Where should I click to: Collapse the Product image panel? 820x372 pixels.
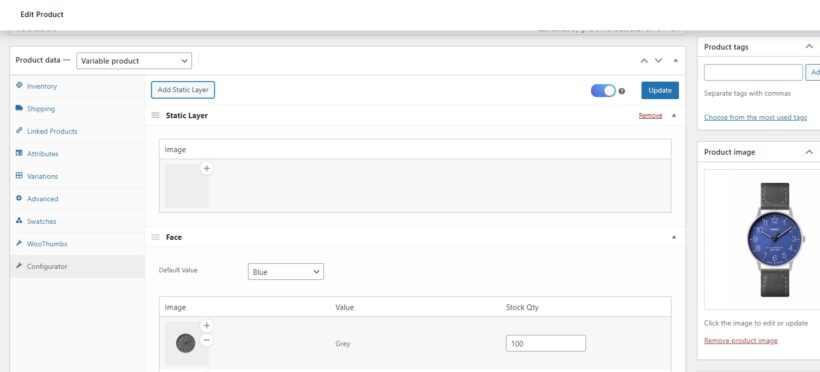809,152
